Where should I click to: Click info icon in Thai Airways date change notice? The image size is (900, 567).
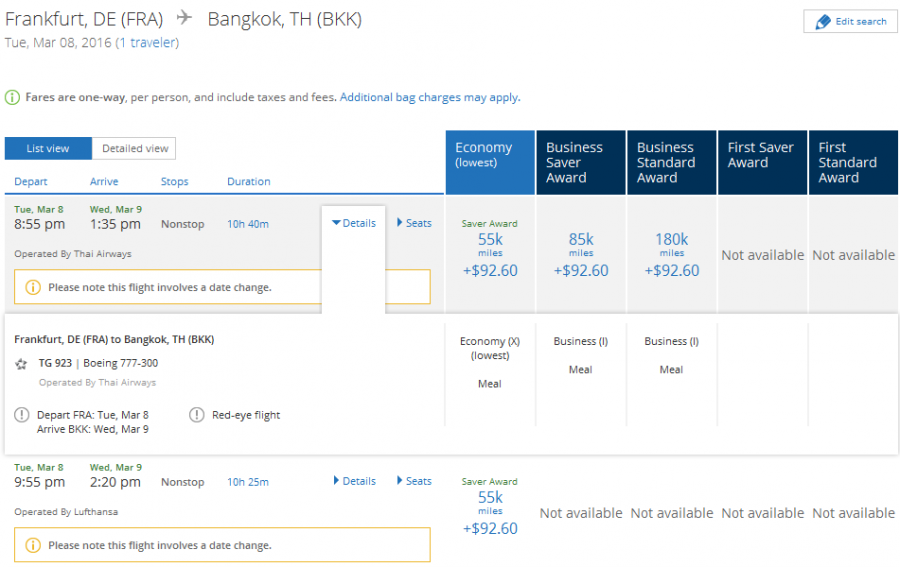pos(32,287)
